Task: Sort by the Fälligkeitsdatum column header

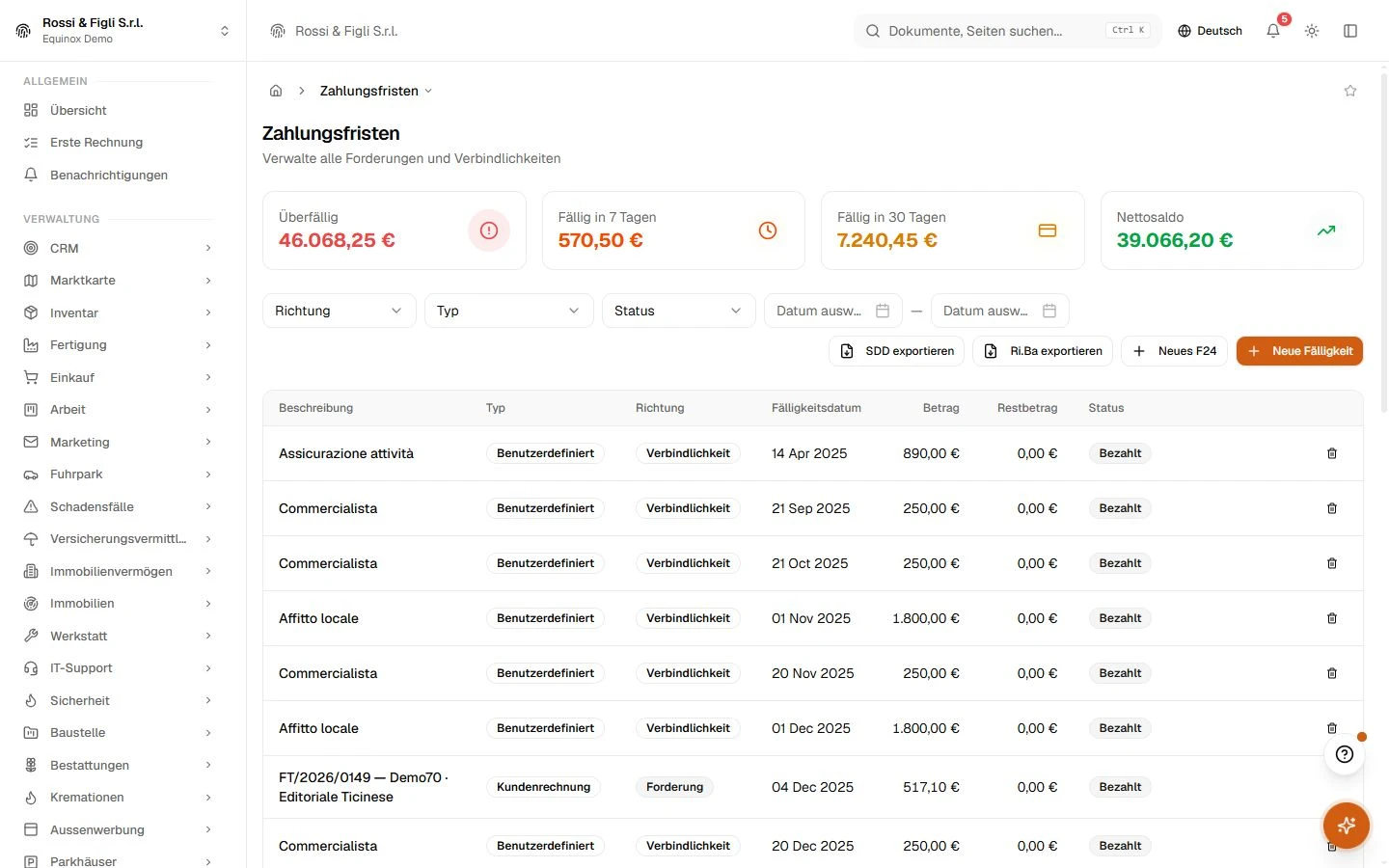Action: (816, 408)
